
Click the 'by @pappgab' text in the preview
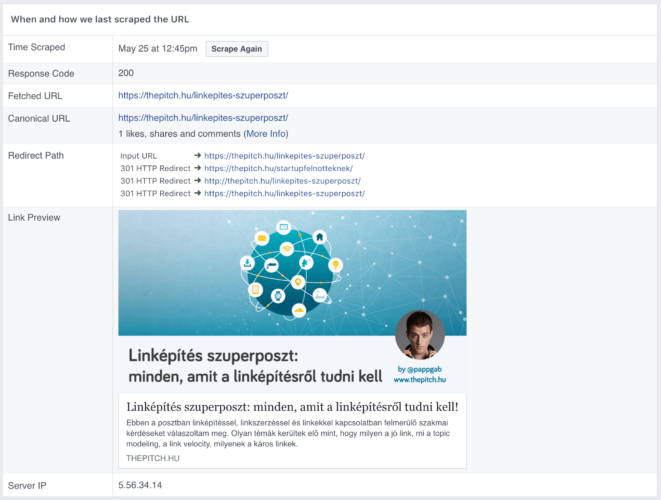pyautogui.click(x=420, y=369)
